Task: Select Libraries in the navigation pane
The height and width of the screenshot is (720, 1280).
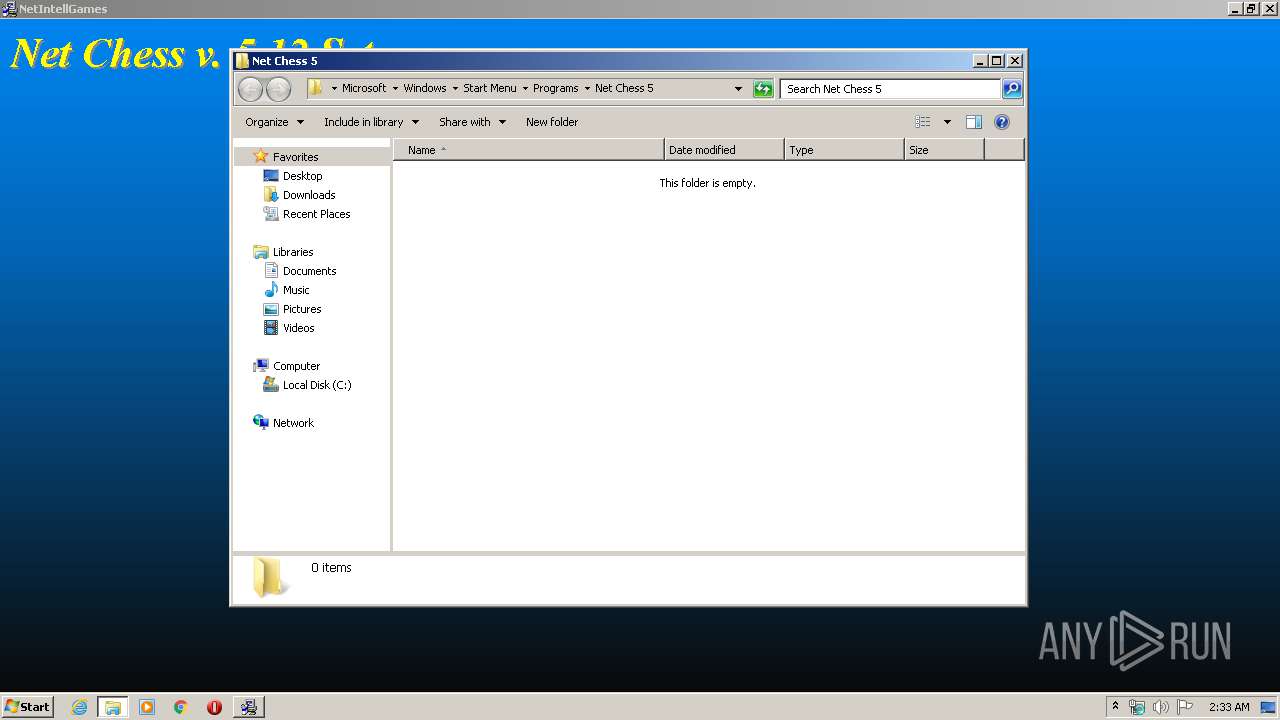Action: point(293,252)
